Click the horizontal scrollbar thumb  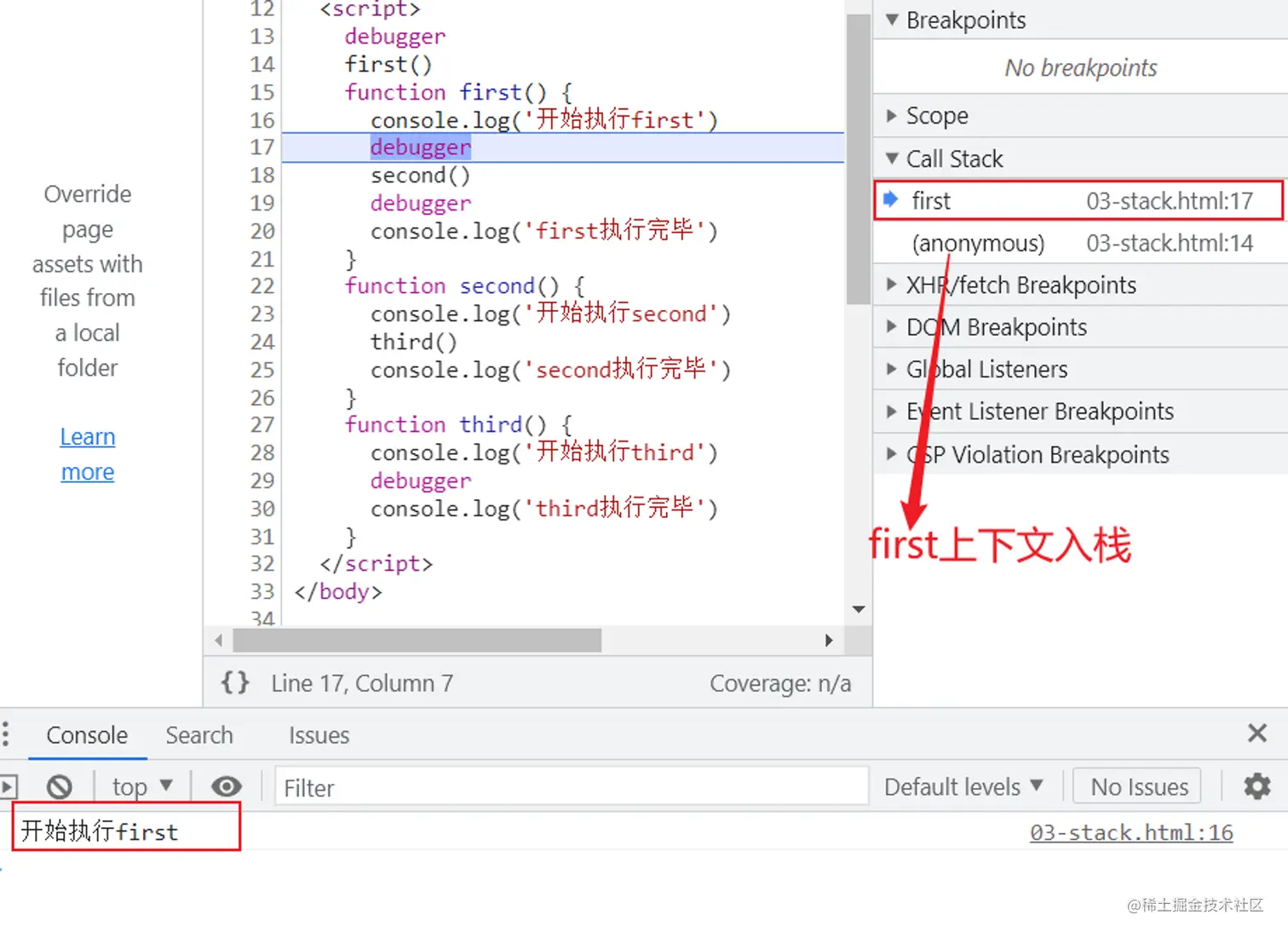417,640
